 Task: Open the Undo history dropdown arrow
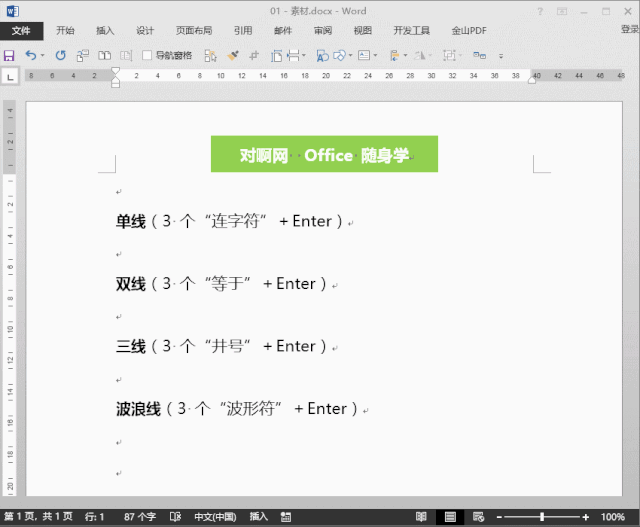[x=42, y=55]
